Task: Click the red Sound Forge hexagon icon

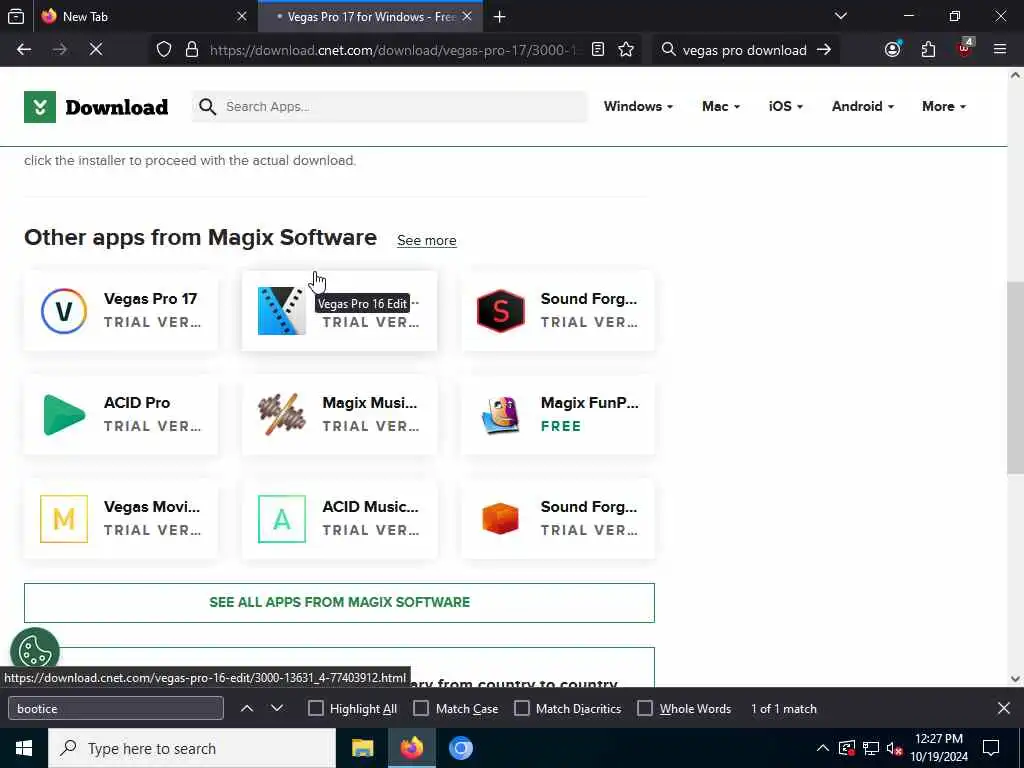Action: (x=500, y=311)
